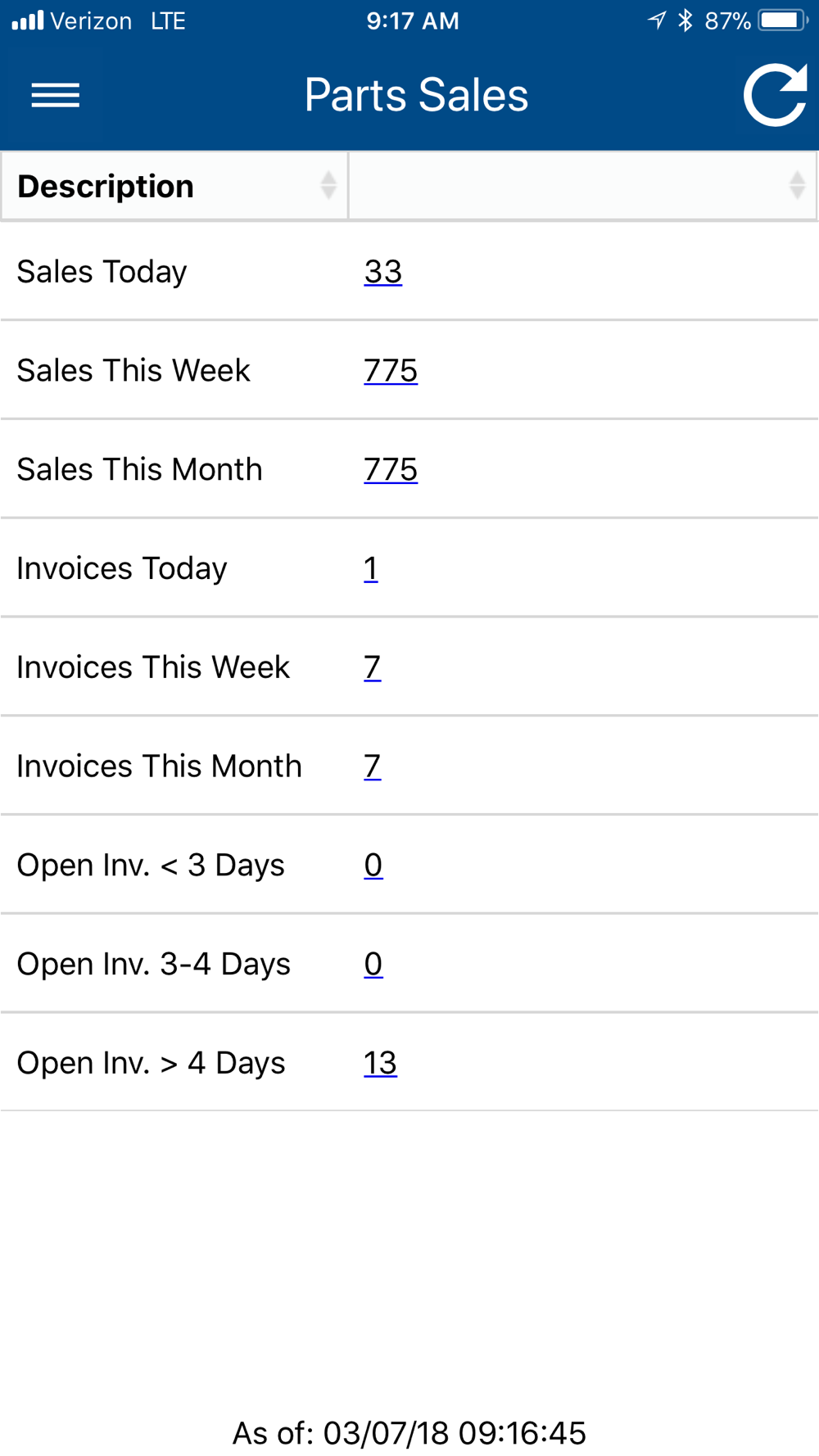The width and height of the screenshot is (819, 1456).
Task: Tap the location arrow status icon
Action: pyautogui.click(x=657, y=20)
